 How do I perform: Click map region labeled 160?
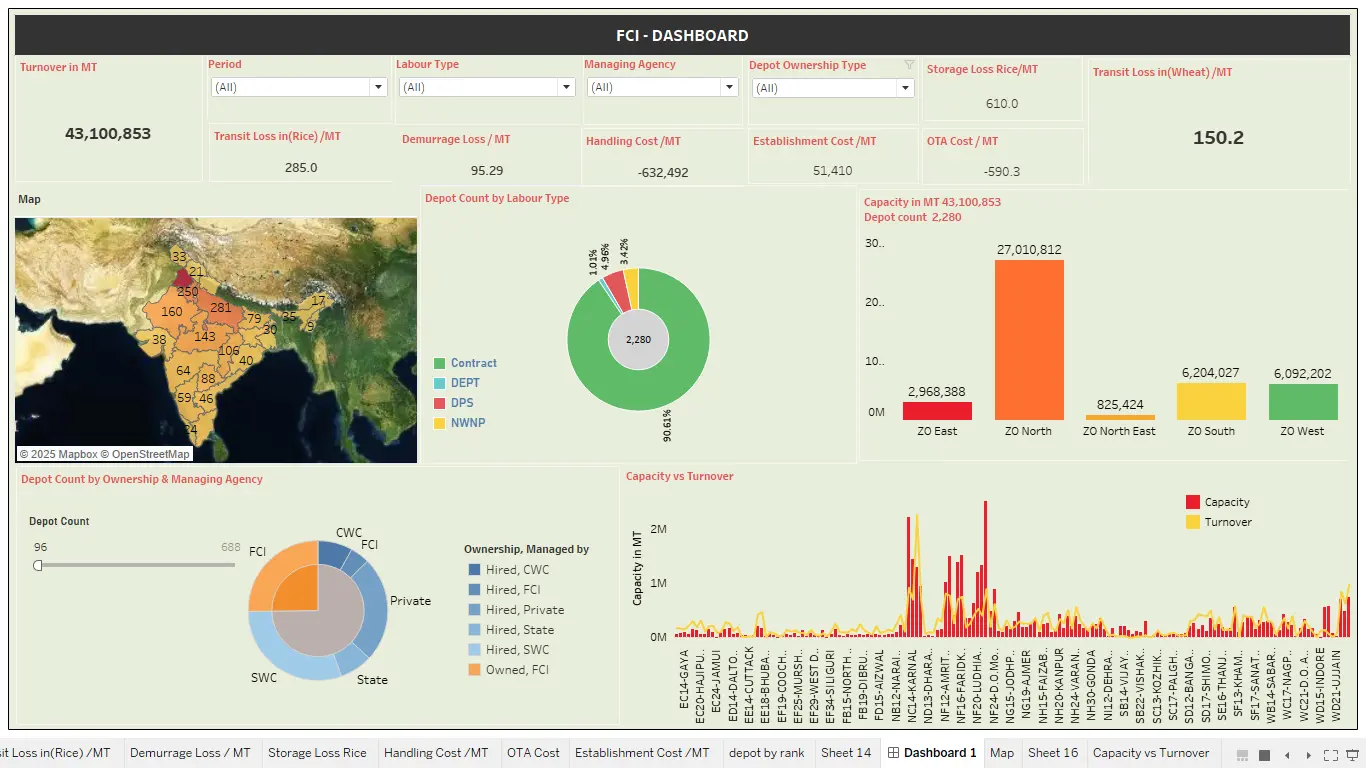(x=171, y=312)
